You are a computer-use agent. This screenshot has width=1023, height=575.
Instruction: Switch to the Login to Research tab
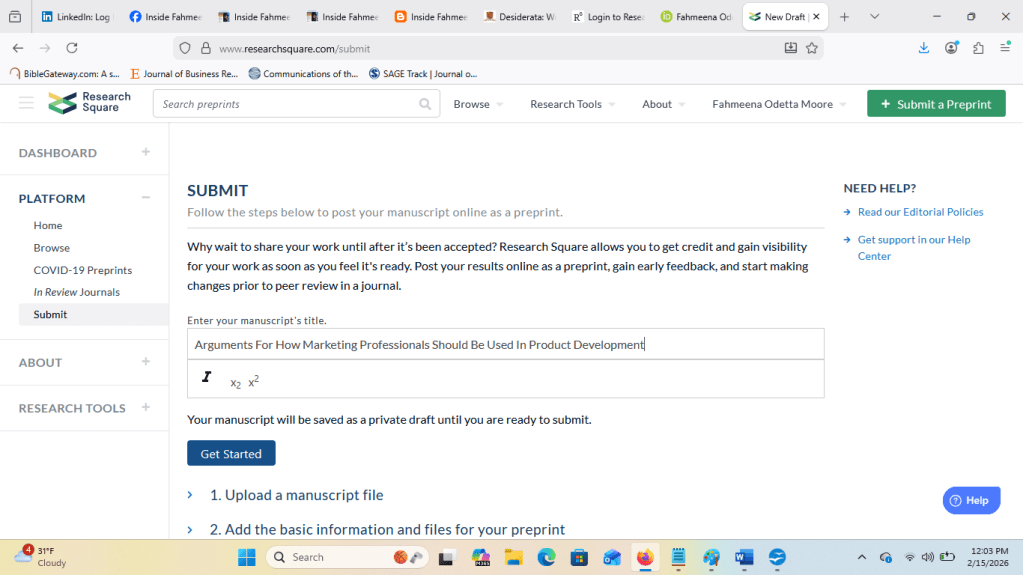click(608, 17)
